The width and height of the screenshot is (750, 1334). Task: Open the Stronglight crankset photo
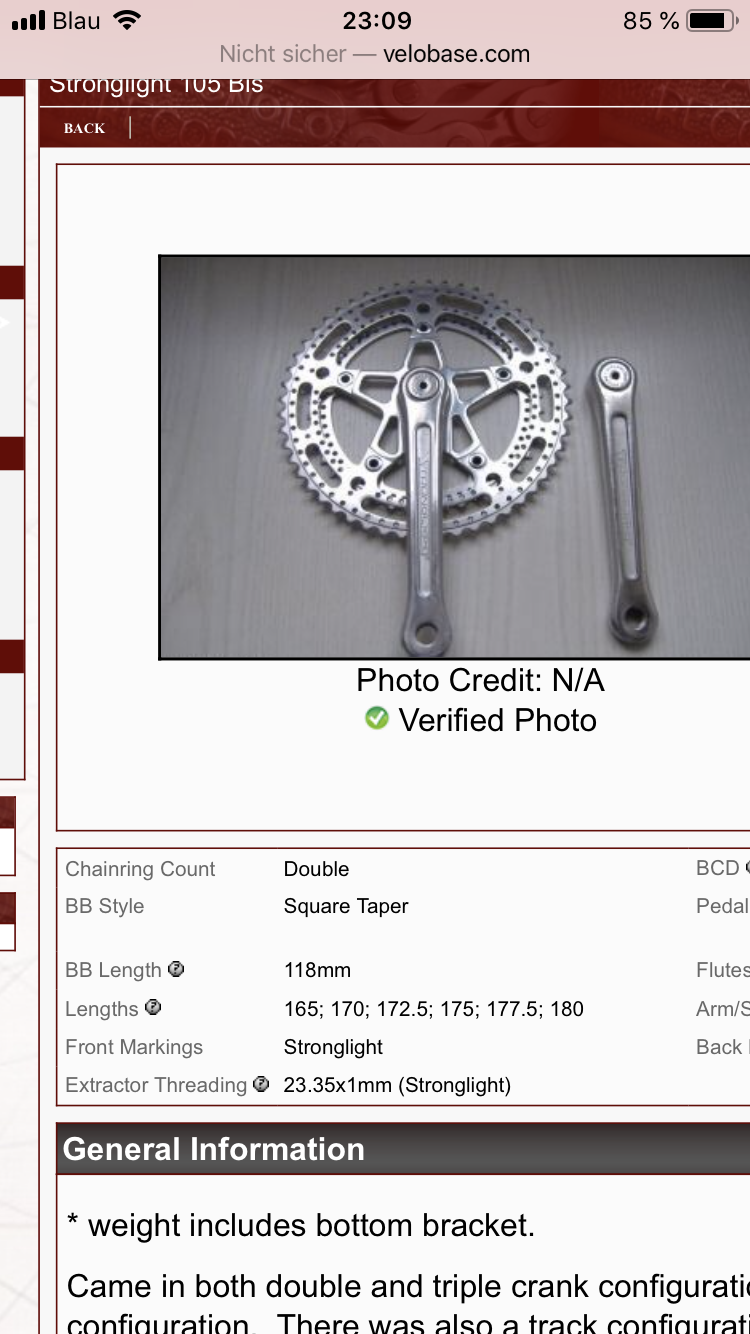[454, 457]
